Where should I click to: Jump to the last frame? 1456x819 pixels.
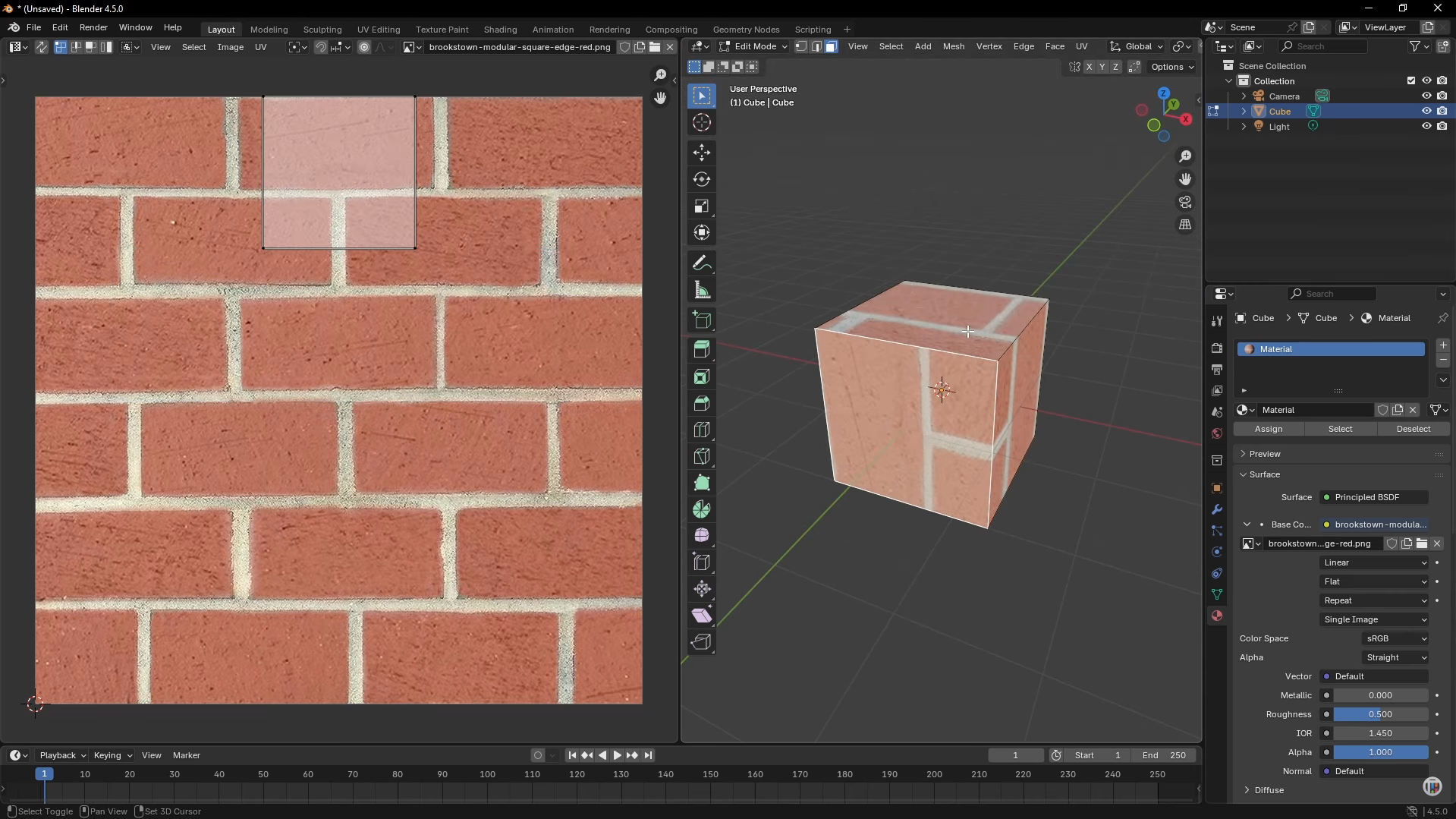click(x=649, y=755)
